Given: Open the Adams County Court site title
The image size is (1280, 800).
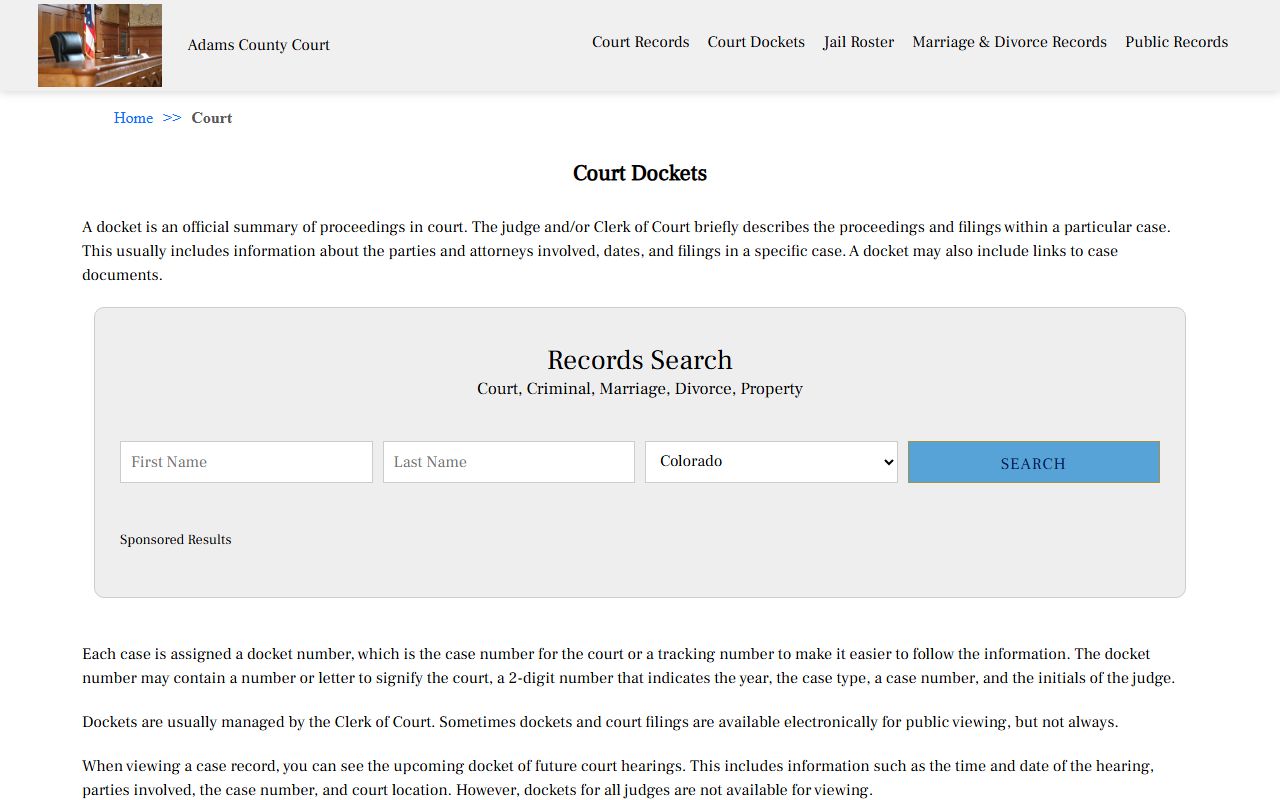Looking at the screenshot, I should pos(259,45).
